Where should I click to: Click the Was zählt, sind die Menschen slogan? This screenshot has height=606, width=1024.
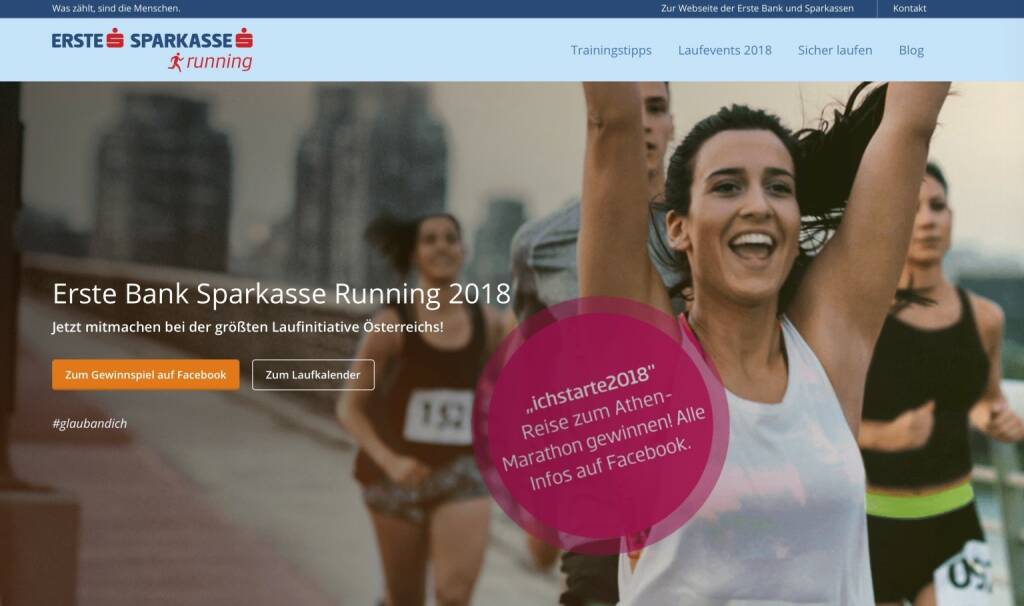(116, 8)
